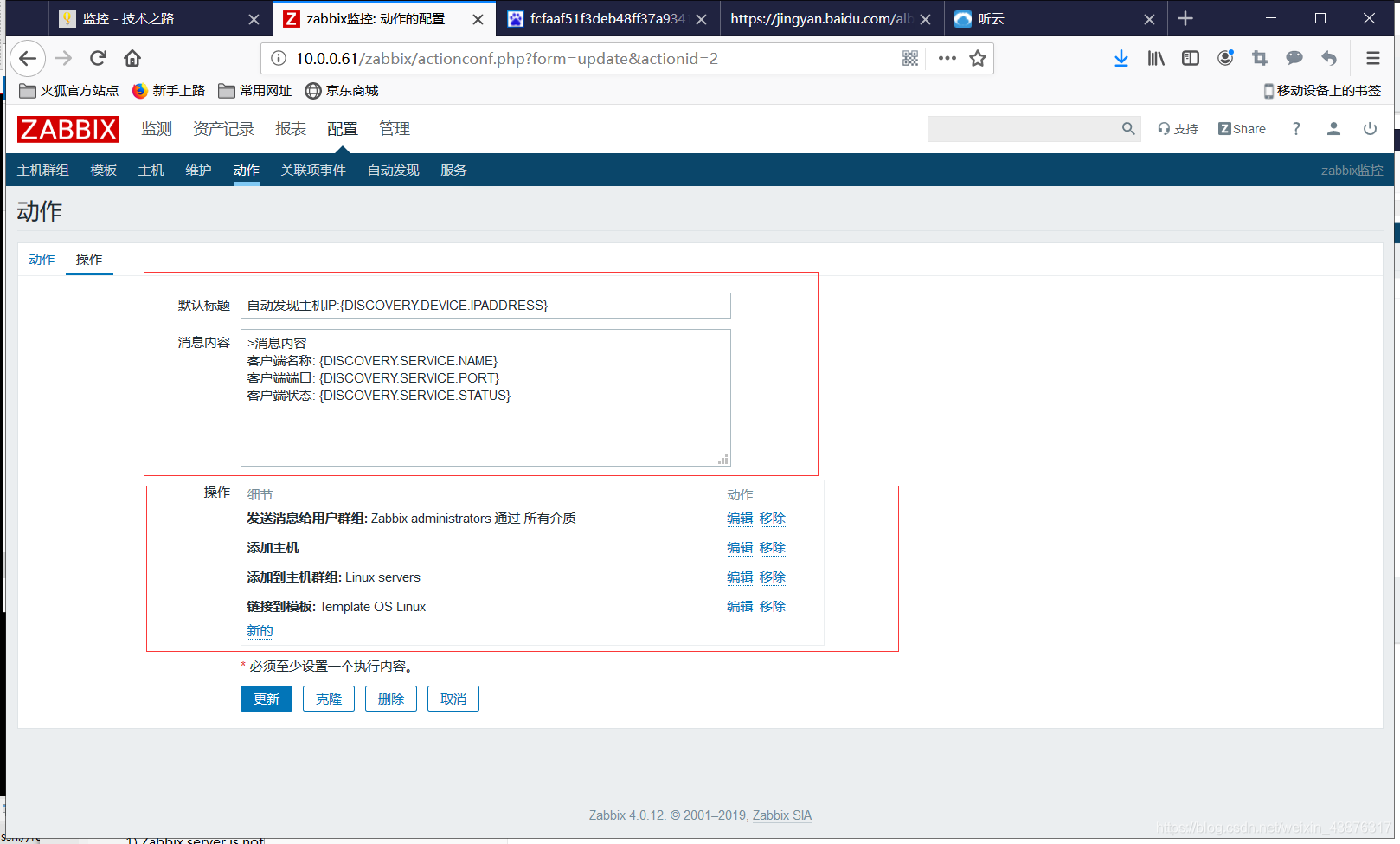Edit the 发送消息给用户群组 operation
Viewport: 1400px width, 844px height.
[x=740, y=518]
